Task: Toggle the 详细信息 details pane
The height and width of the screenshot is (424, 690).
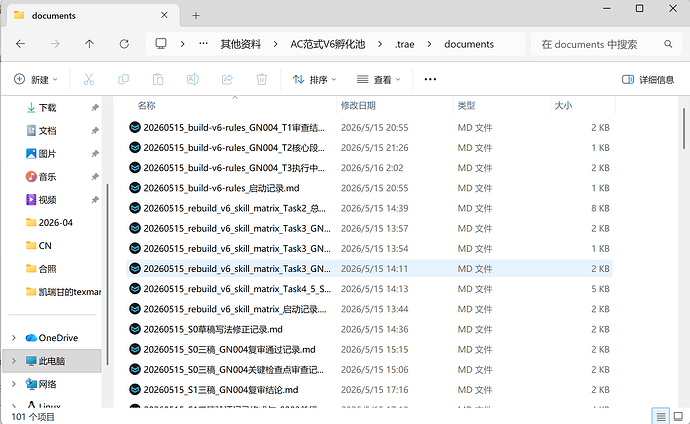Action: [x=648, y=80]
